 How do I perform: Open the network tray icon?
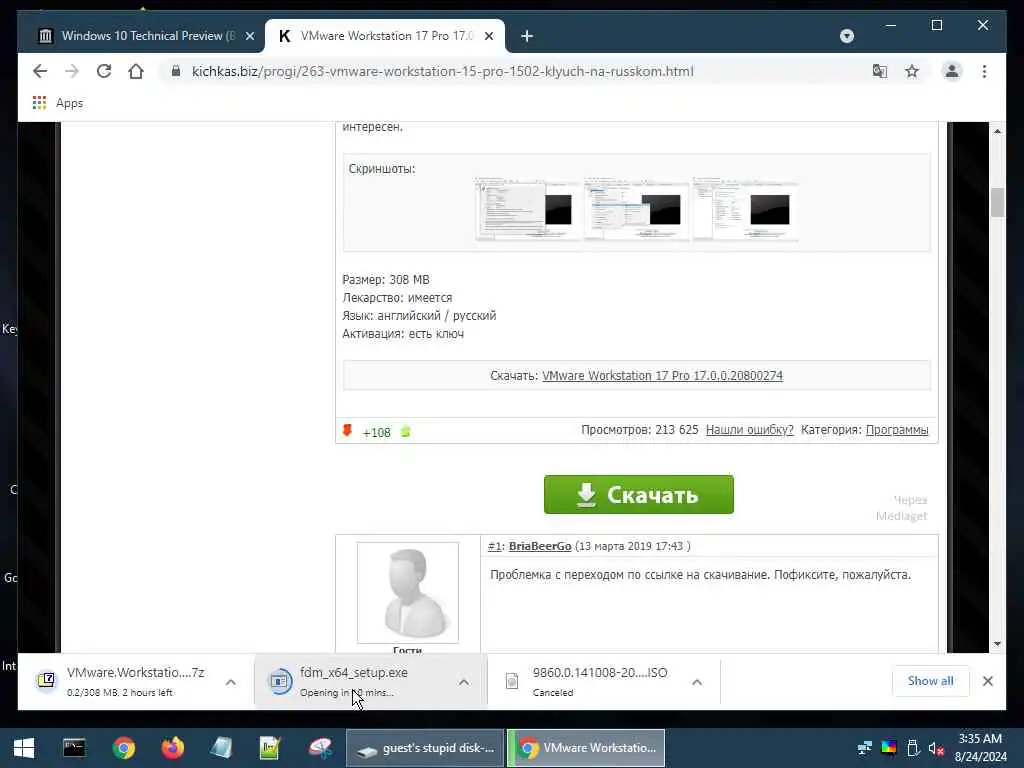[x=865, y=748]
